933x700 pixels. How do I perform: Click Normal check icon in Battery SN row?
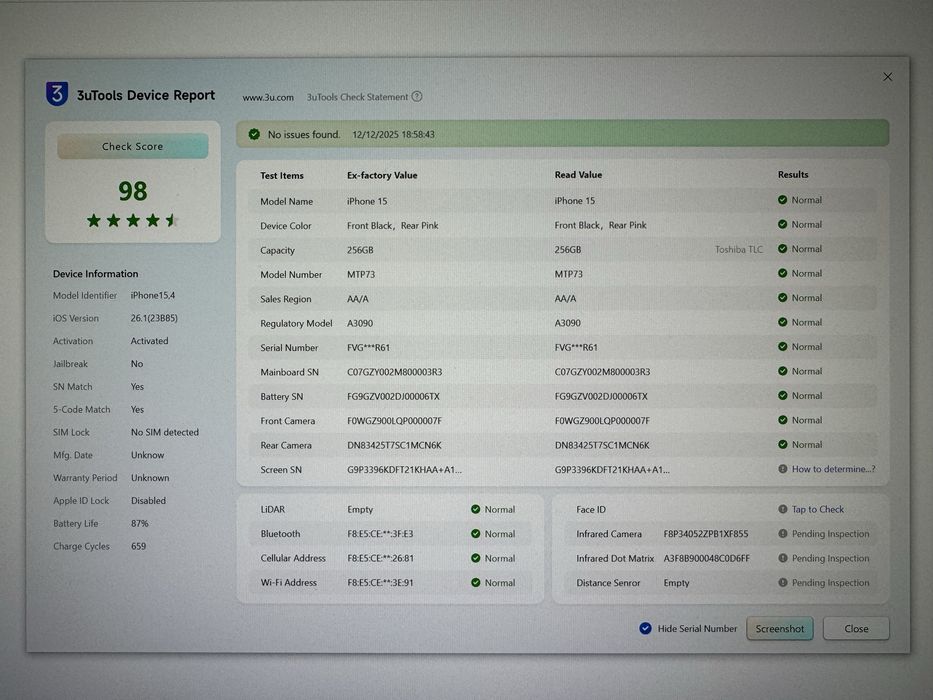(782, 395)
